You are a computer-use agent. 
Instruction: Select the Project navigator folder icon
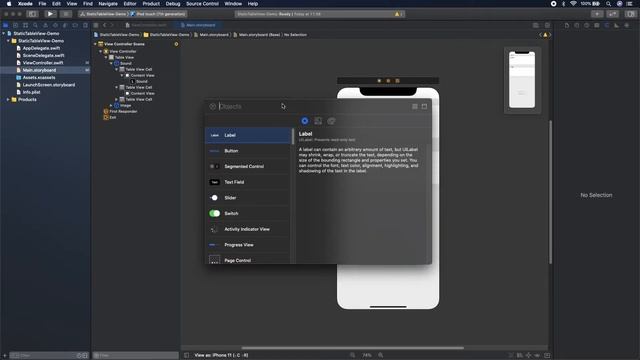[x=6, y=25]
